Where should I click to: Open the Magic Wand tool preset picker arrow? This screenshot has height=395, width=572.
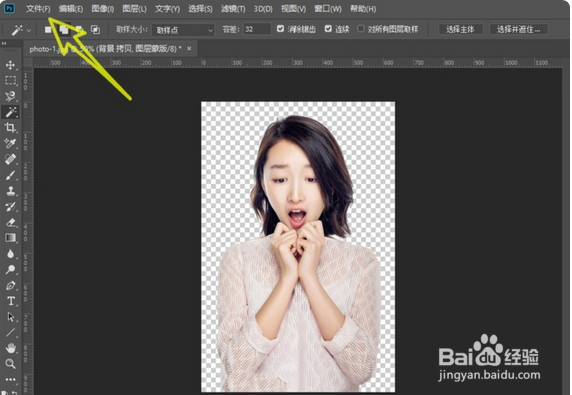29,30
